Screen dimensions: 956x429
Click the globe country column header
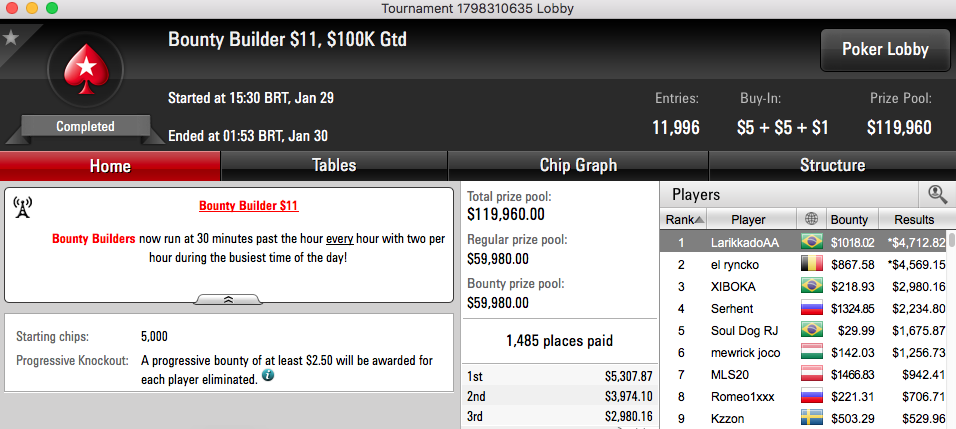tap(811, 219)
